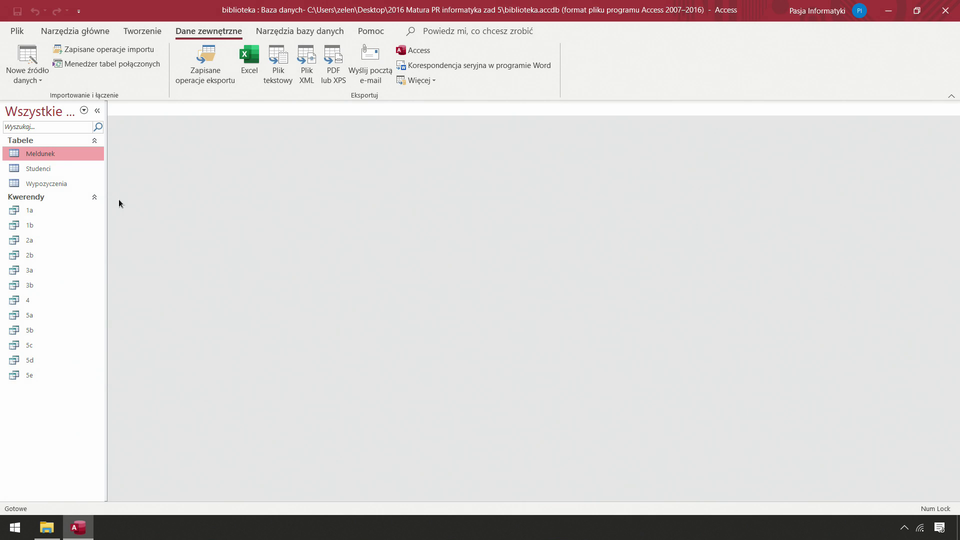Select the Studenci table
The image size is (960, 540).
pos(38,169)
